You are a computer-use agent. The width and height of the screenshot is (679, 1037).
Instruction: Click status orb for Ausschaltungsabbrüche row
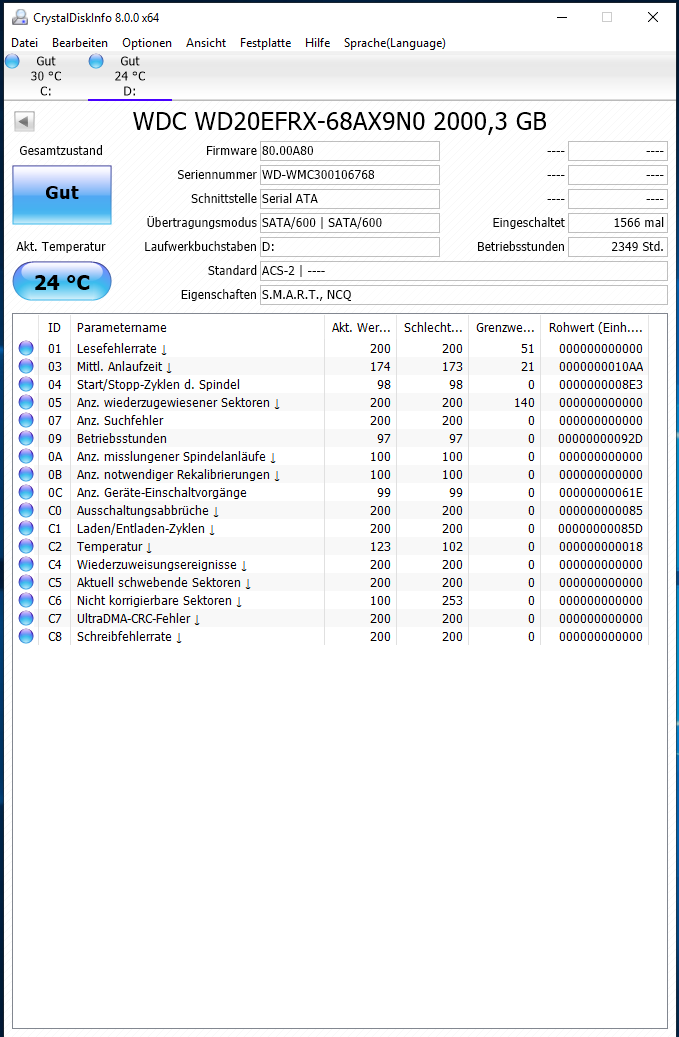[x=26, y=511]
